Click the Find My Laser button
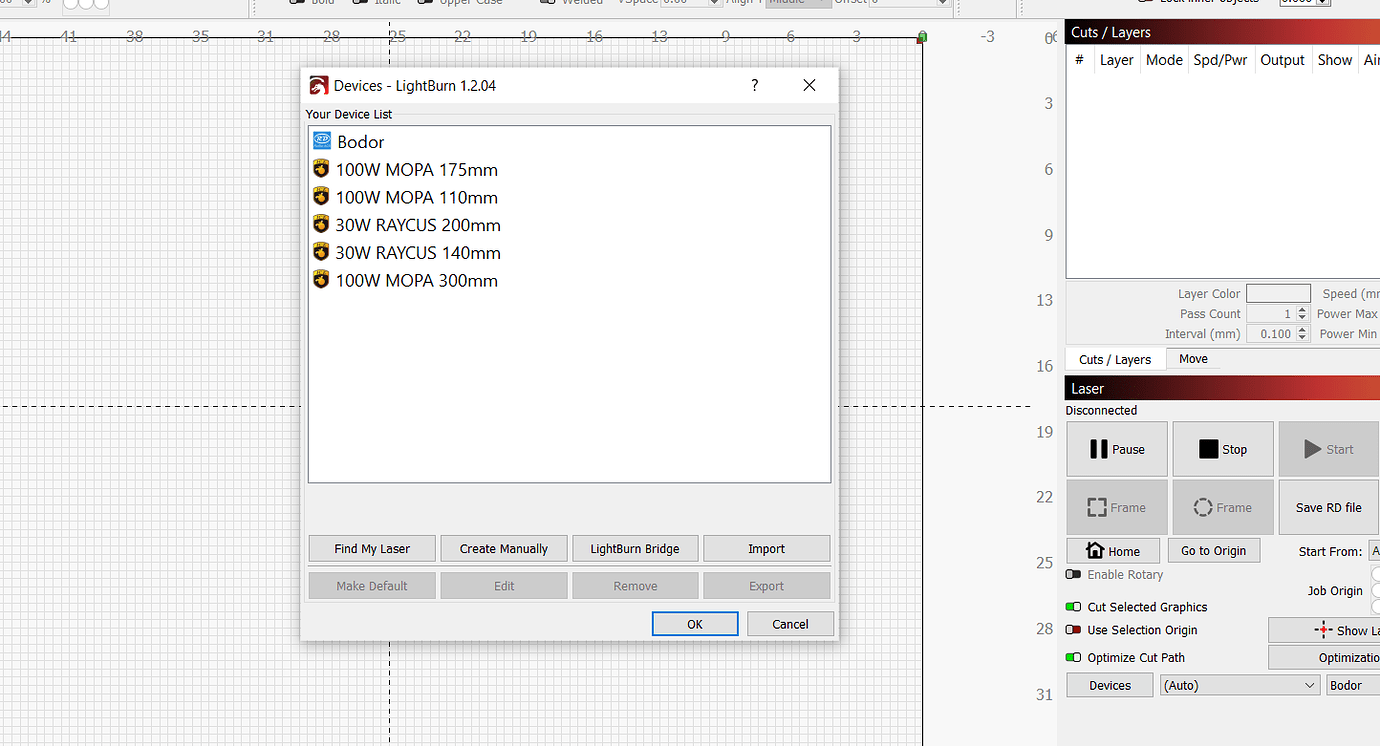Screen dimensions: 1380x746 click(x=372, y=548)
